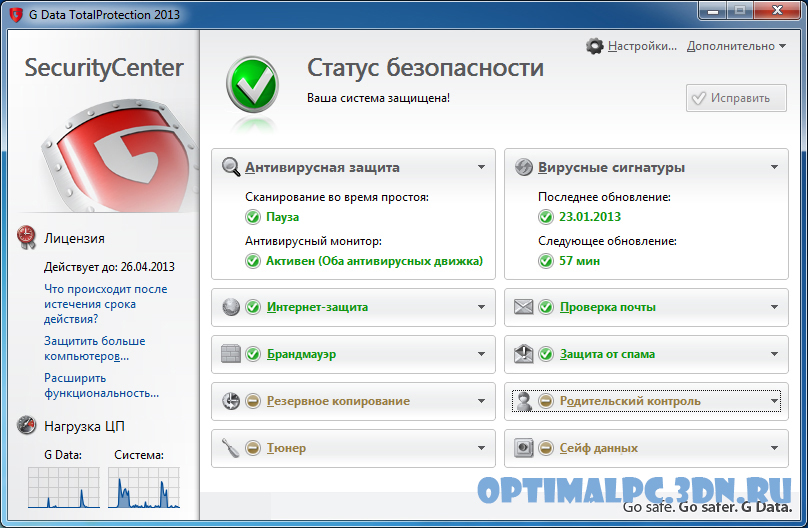Image resolution: width=808 pixels, height=528 pixels.
Task: Click disabled status icon of Резервное копирование
Action: [x=252, y=401]
